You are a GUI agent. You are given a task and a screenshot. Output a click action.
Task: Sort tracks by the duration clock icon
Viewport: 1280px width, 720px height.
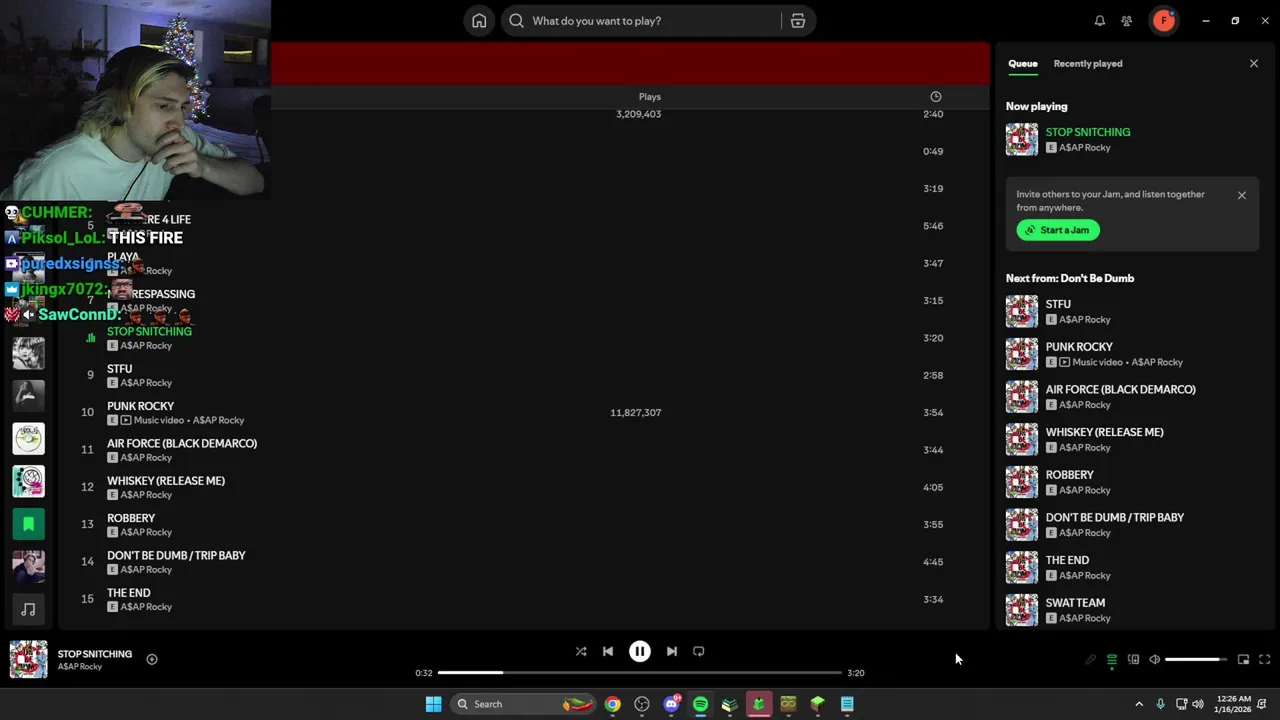(936, 97)
